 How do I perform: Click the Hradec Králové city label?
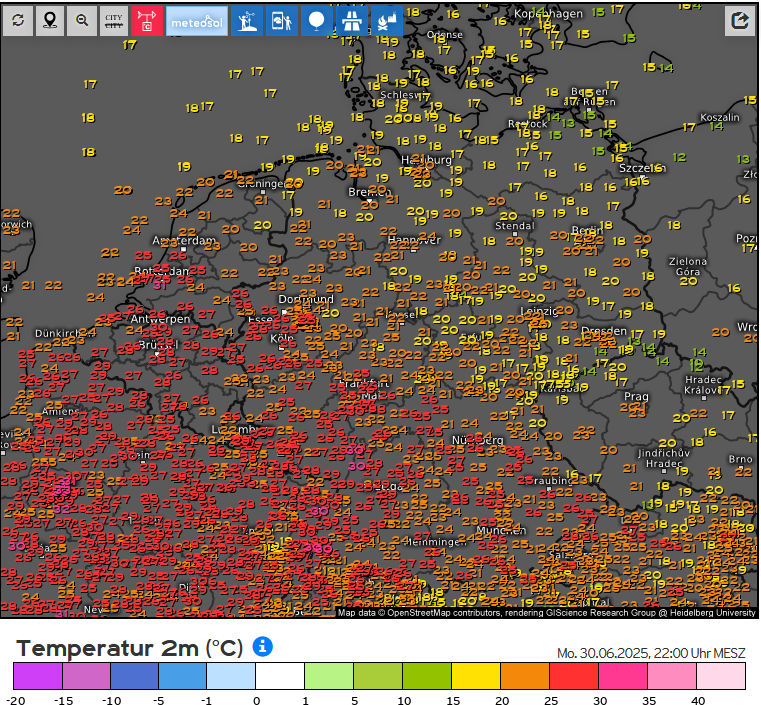(703, 385)
